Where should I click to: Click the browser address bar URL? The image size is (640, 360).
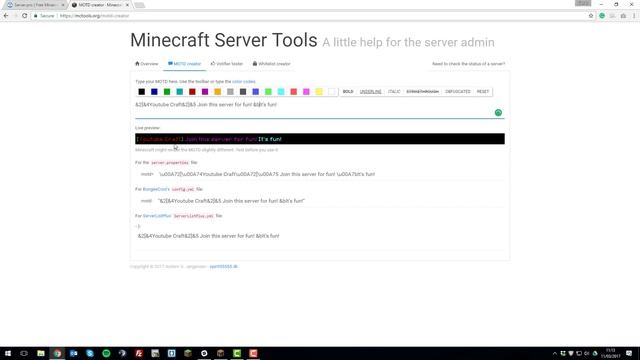point(94,16)
